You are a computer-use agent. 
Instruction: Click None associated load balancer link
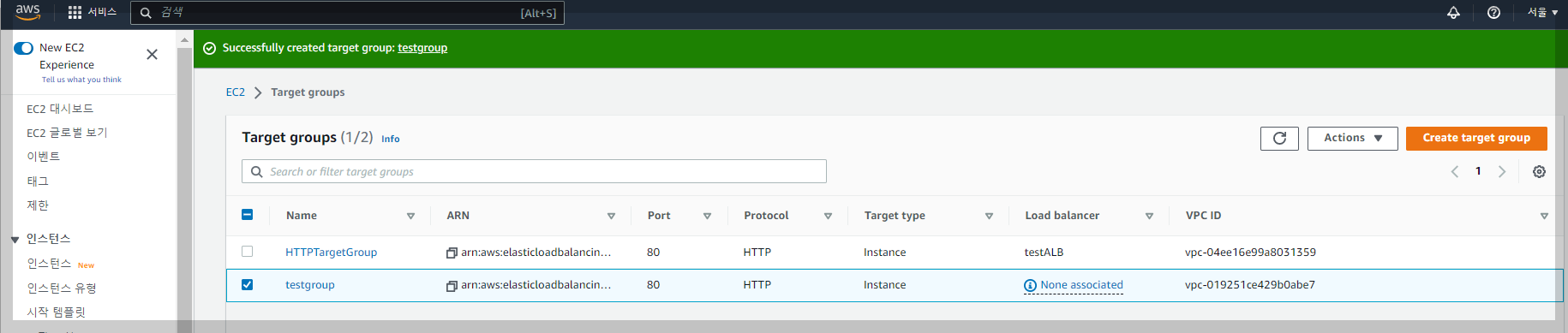pyautogui.click(x=1081, y=285)
